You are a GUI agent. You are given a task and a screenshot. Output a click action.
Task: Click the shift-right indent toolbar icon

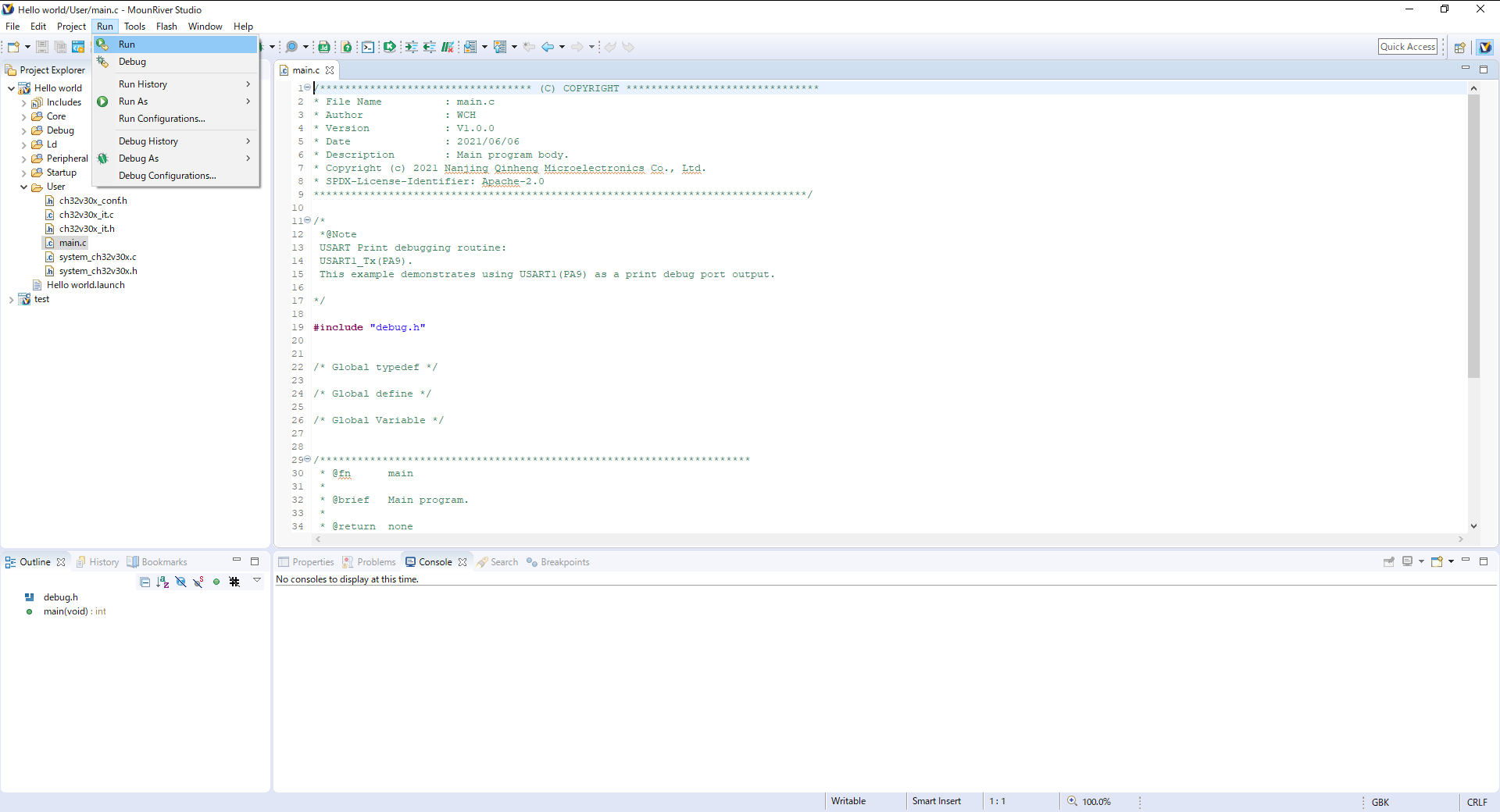411,47
